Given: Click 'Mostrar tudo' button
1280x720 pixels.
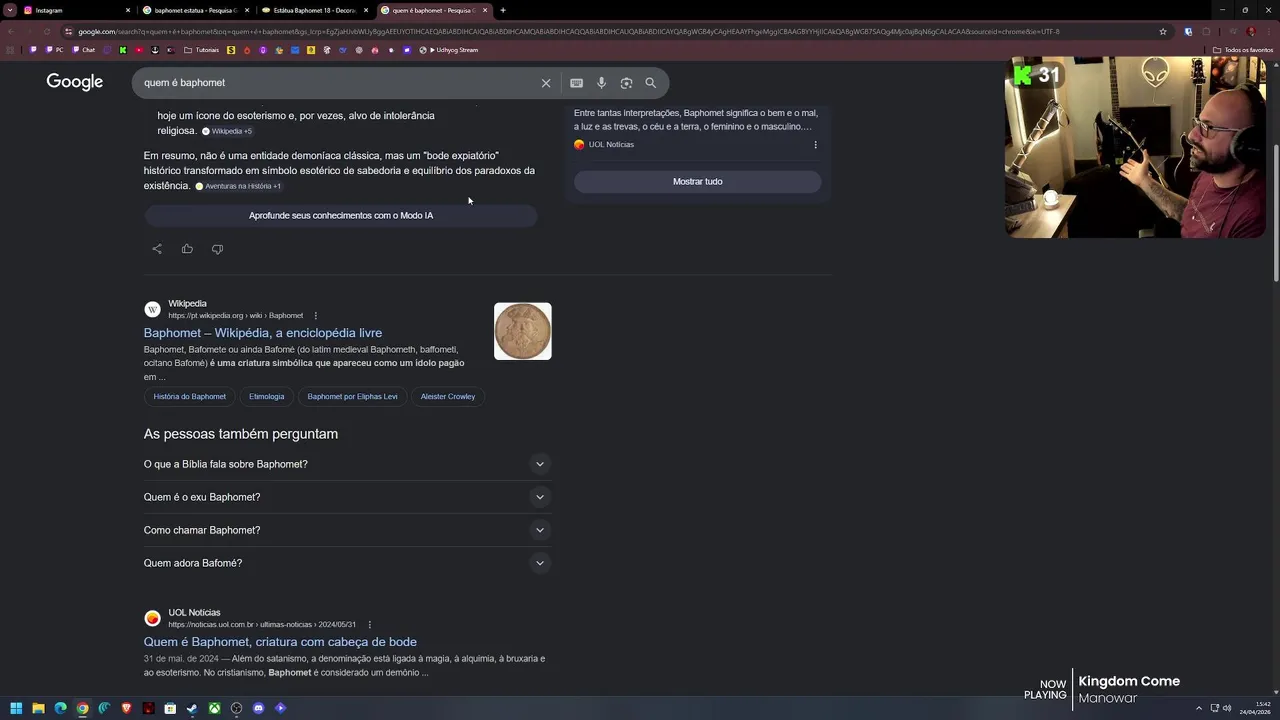Looking at the screenshot, I should [x=697, y=182].
